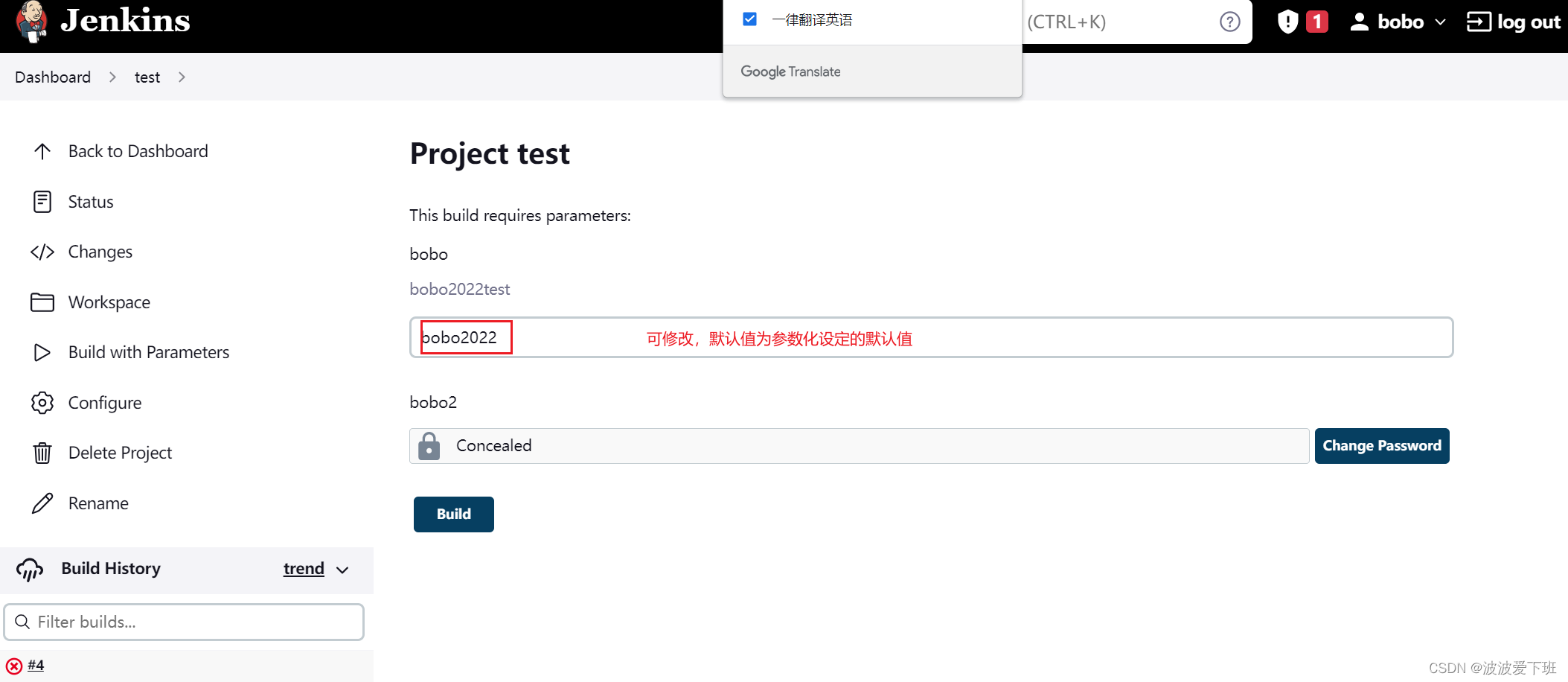Viewport: 1568px width, 682px height.
Task: Open the breadcrumb chevron after test
Action: 182,77
